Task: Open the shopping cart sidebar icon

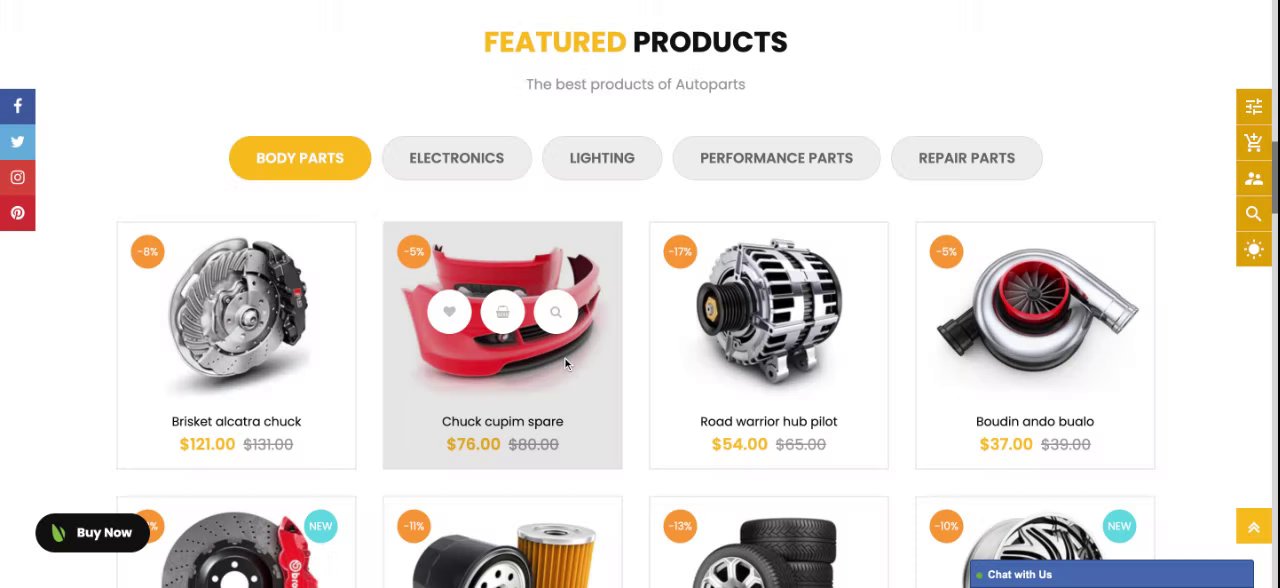Action: coord(1254,143)
